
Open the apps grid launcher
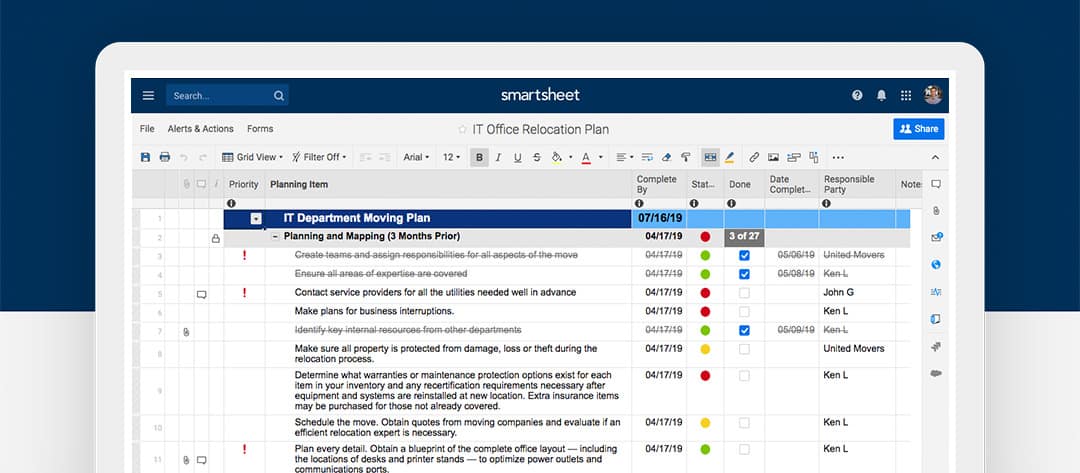906,96
